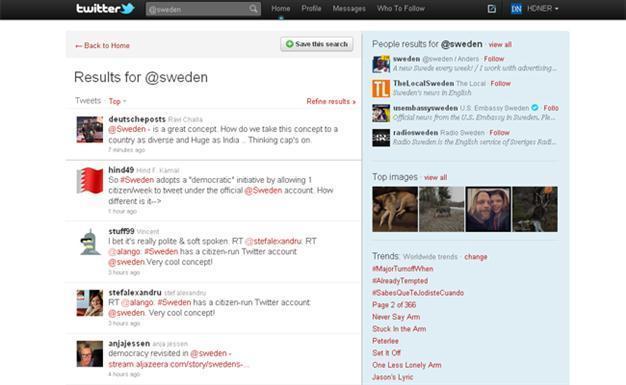626x385 pixels.
Task: Open the Never Say Arm trend
Action: point(396,317)
